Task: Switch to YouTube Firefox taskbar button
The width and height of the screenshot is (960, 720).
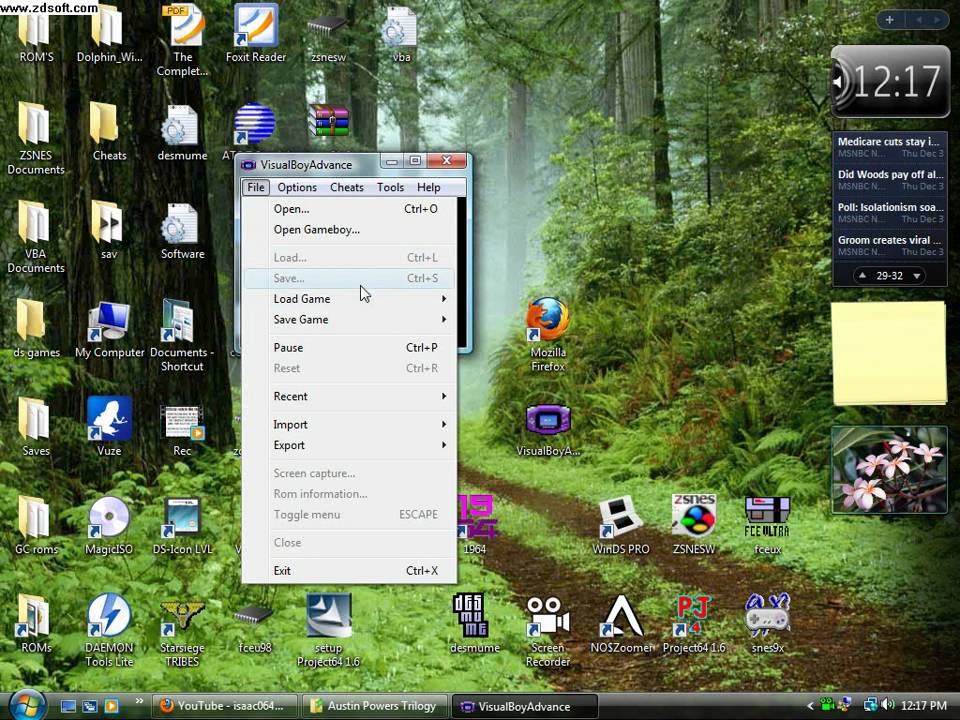Action: tap(224, 706)
